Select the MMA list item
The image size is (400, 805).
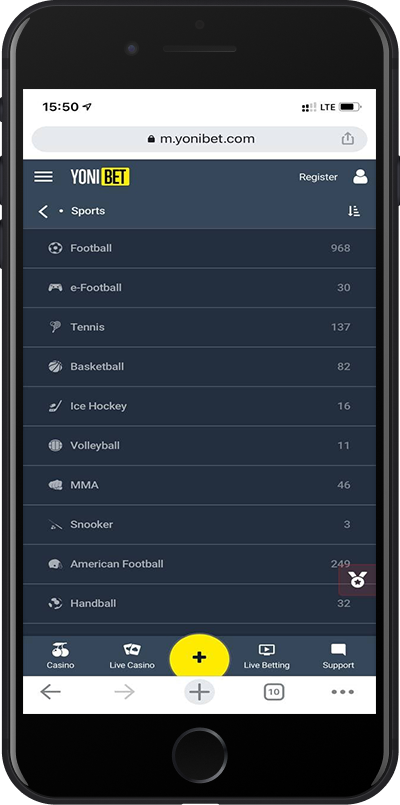199,485
